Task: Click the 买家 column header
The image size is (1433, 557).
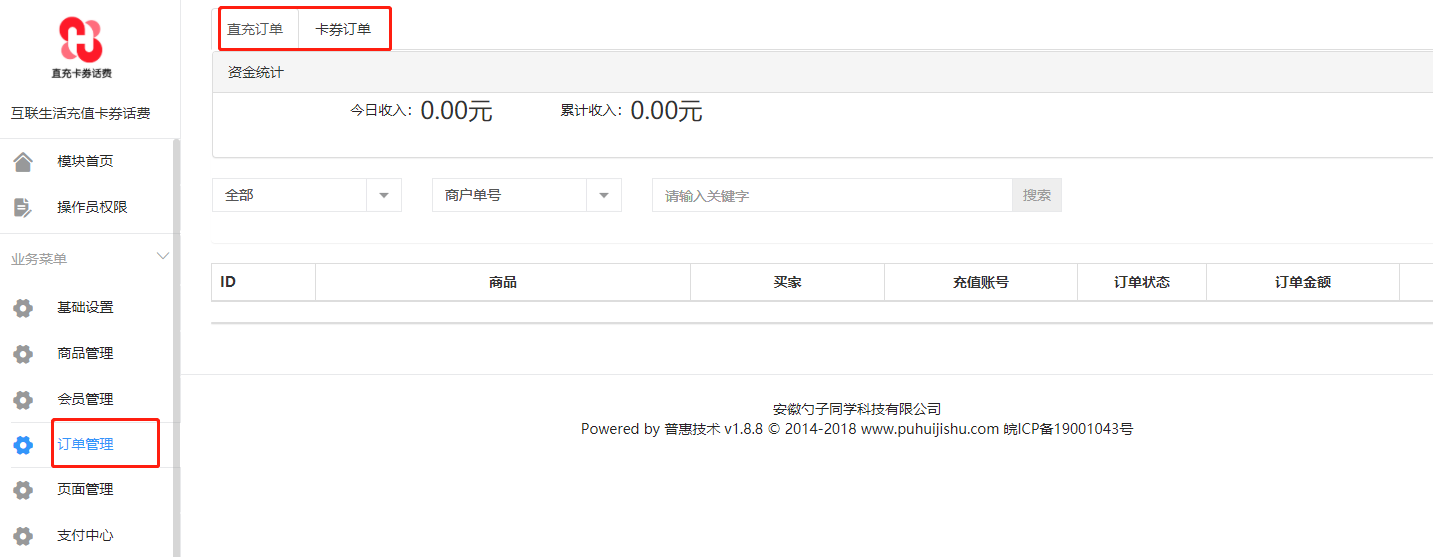Action: (x=788, y=282)
